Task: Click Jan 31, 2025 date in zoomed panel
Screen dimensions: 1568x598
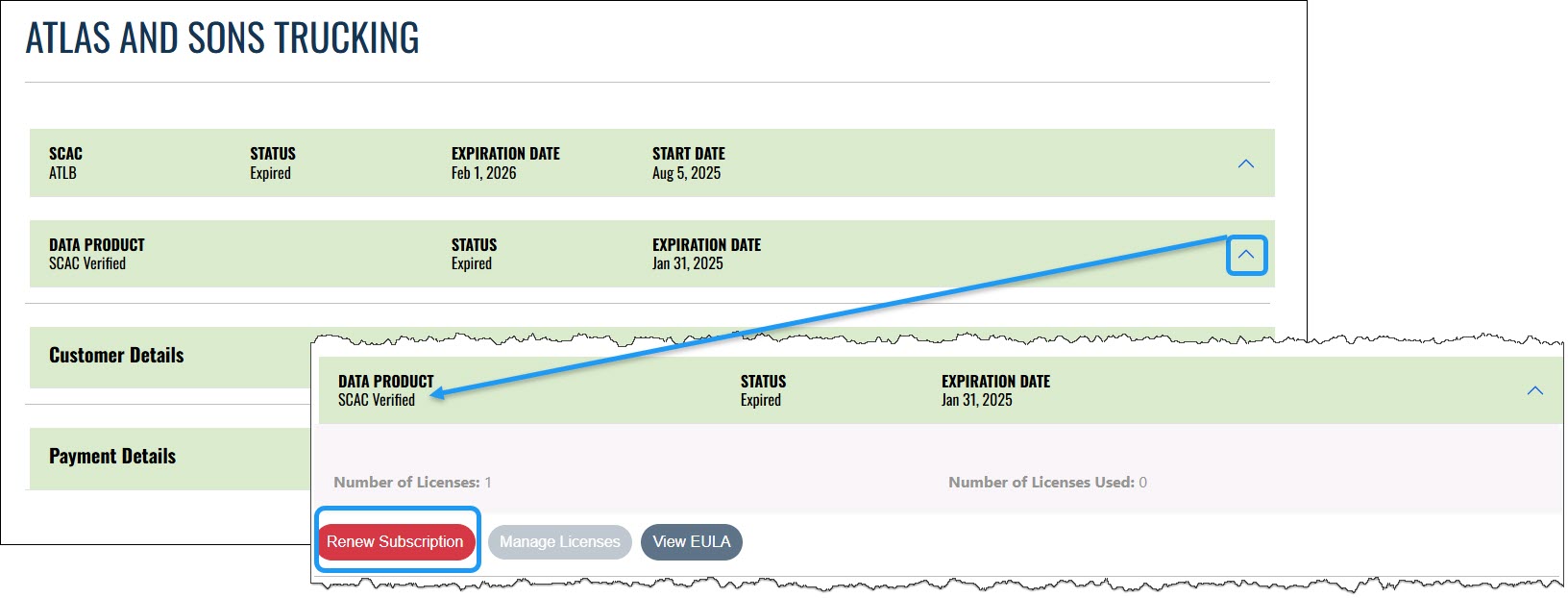Action: coord(976,401)
